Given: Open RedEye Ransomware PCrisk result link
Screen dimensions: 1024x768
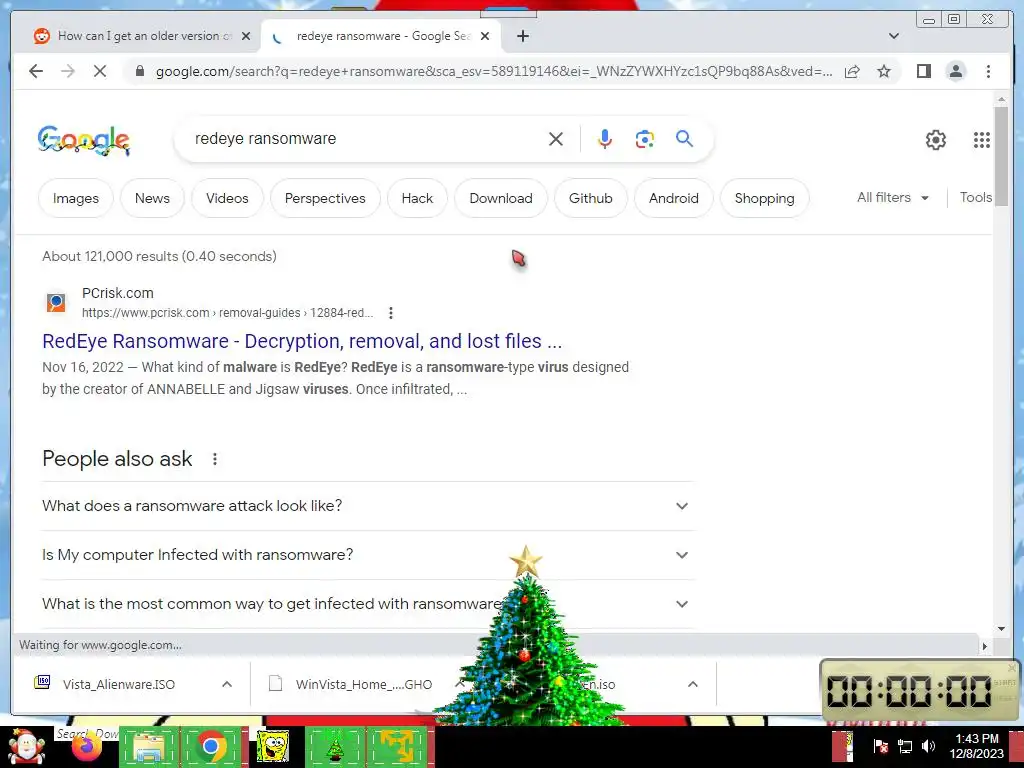Looking at the screenshot, I should 302,341.
